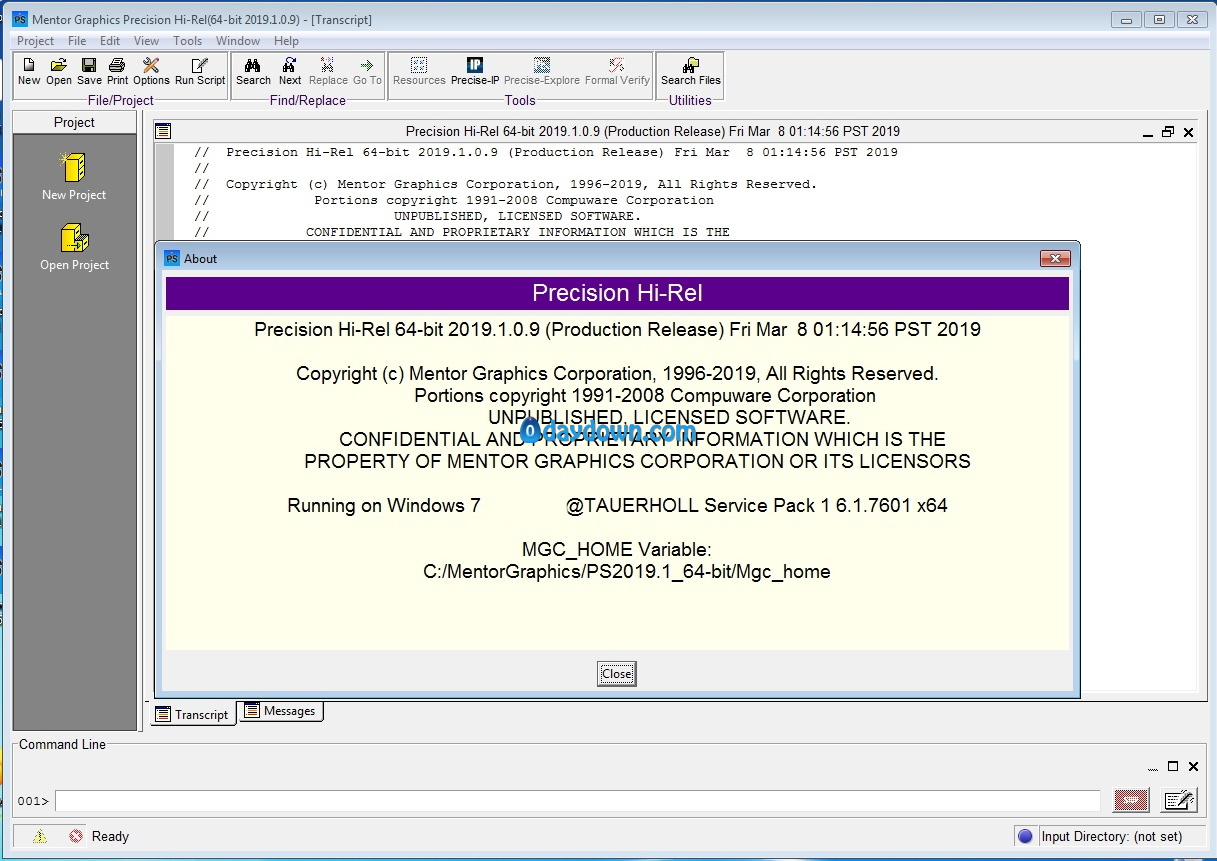Click the Project panel header
Viewport: 1217px width, 861px height.
pyautogui.click(x=75, y=122)
